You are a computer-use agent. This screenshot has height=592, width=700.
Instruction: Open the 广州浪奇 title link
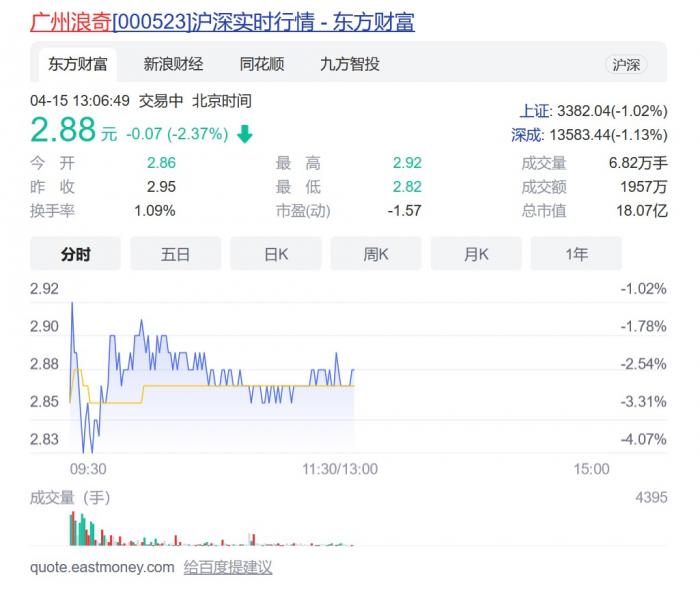pos(222,21)
